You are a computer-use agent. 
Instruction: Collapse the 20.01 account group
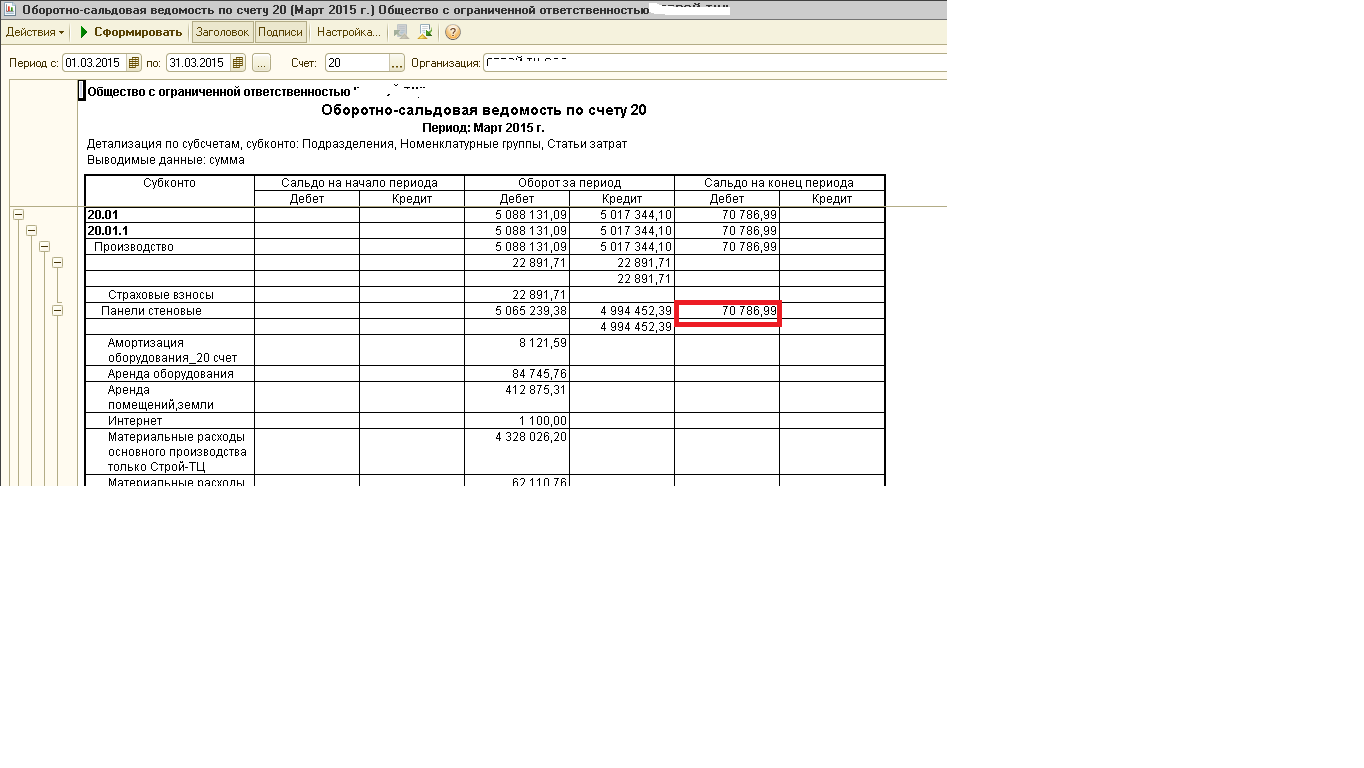coord(18,214)
